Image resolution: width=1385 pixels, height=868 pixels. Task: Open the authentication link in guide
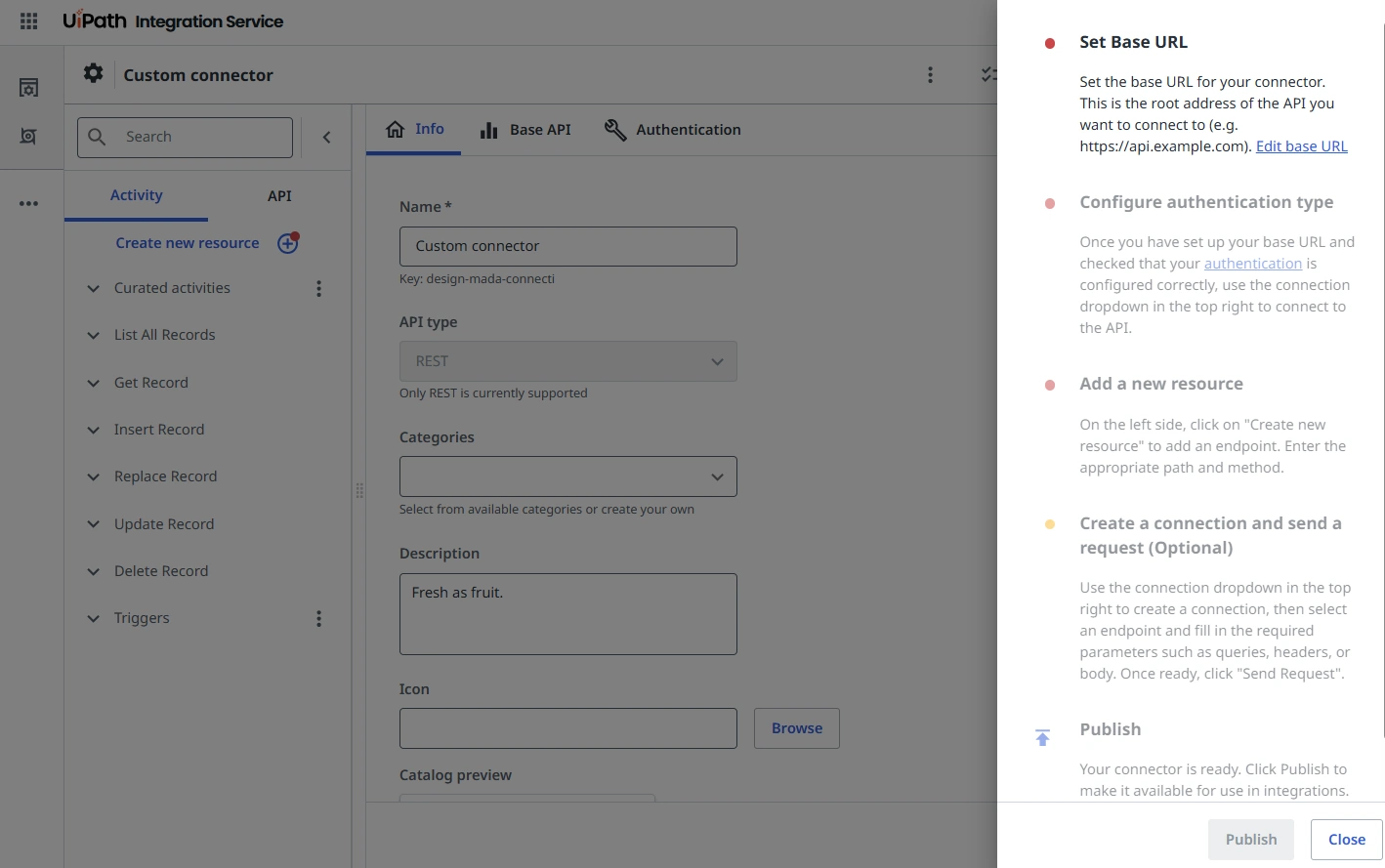click(x=1253, y=264)
